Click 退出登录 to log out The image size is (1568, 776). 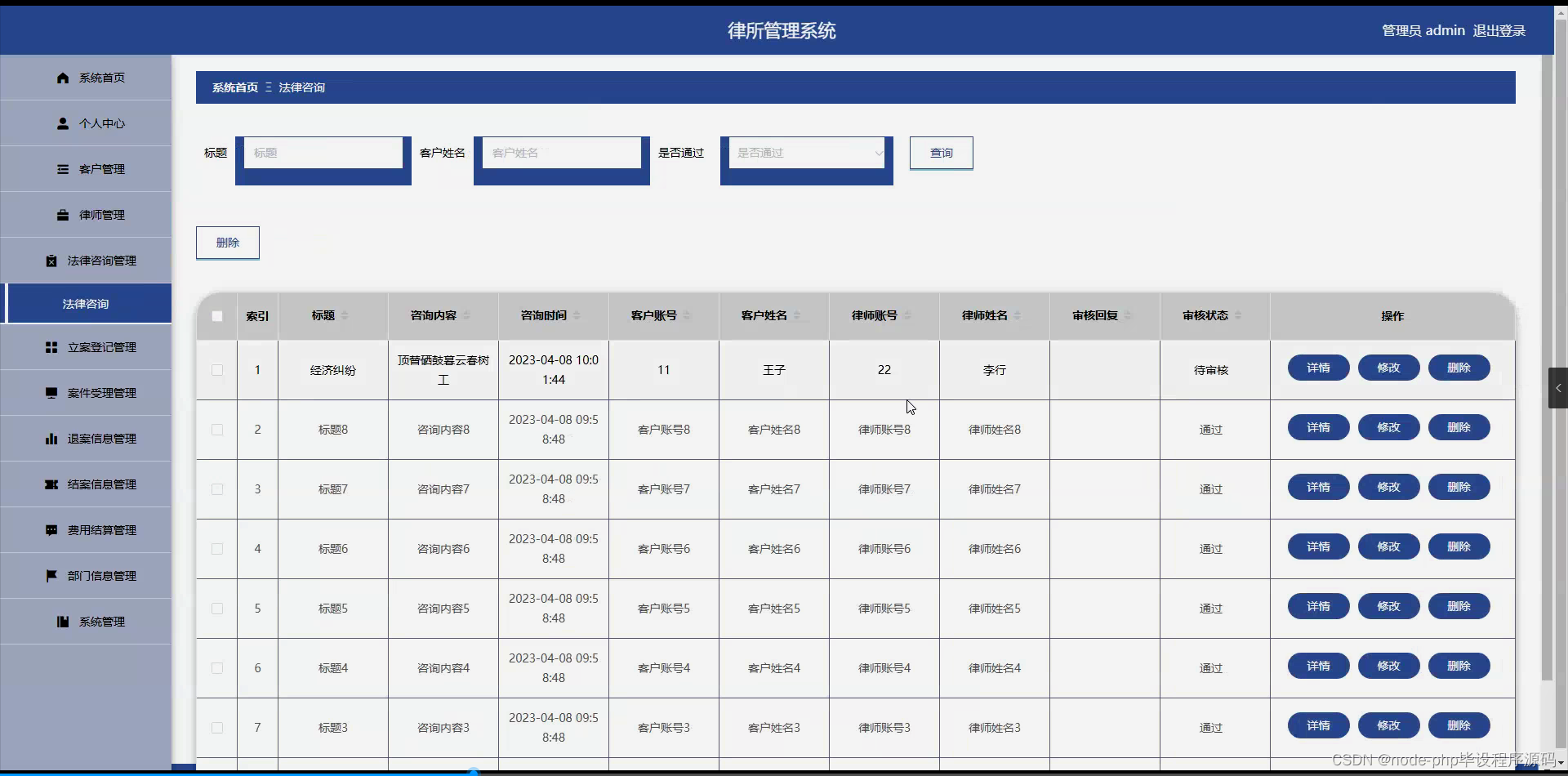(1499, 30)
